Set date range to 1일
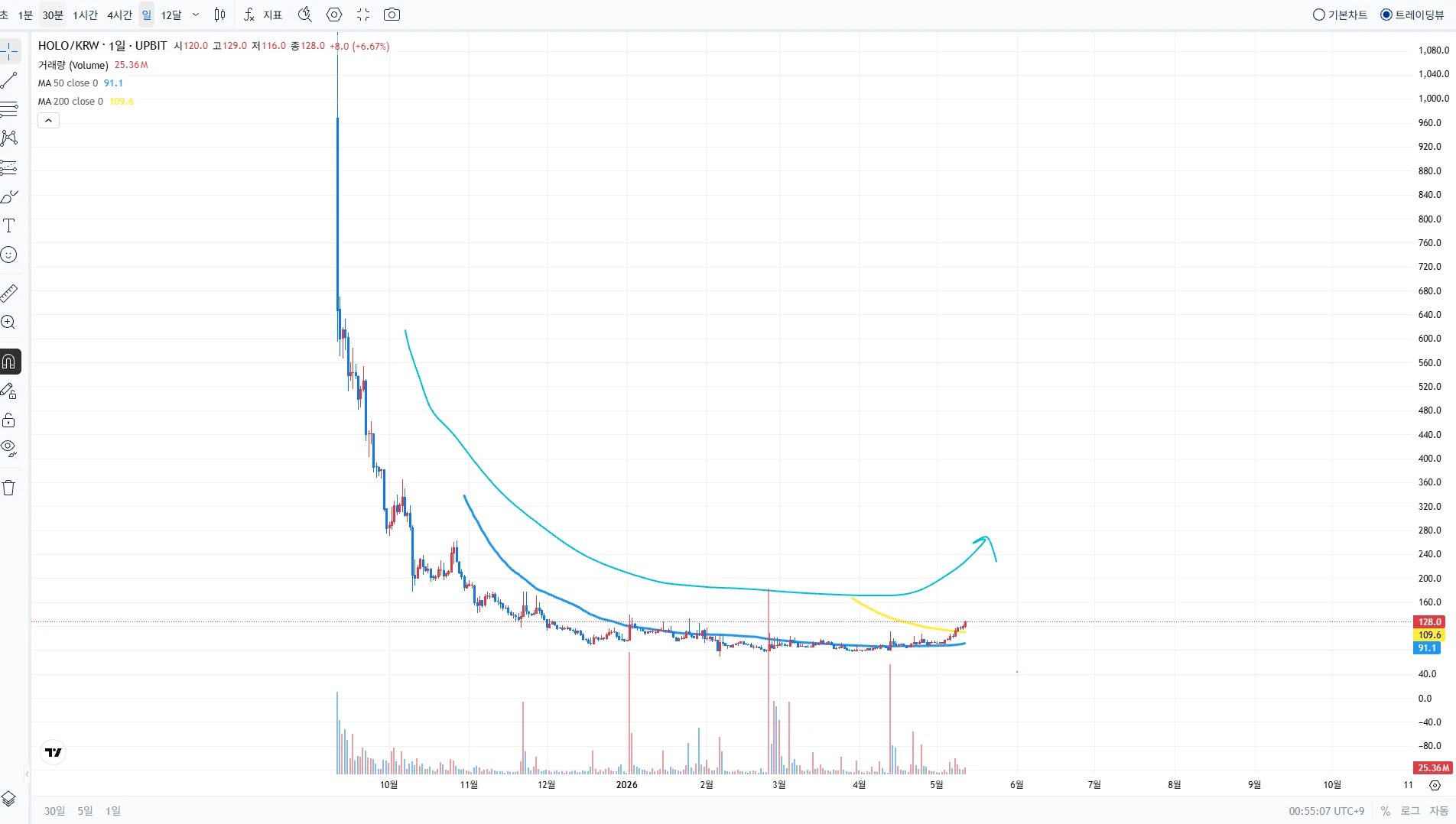This screenshot has width=1456, height=824. point(113,811)
